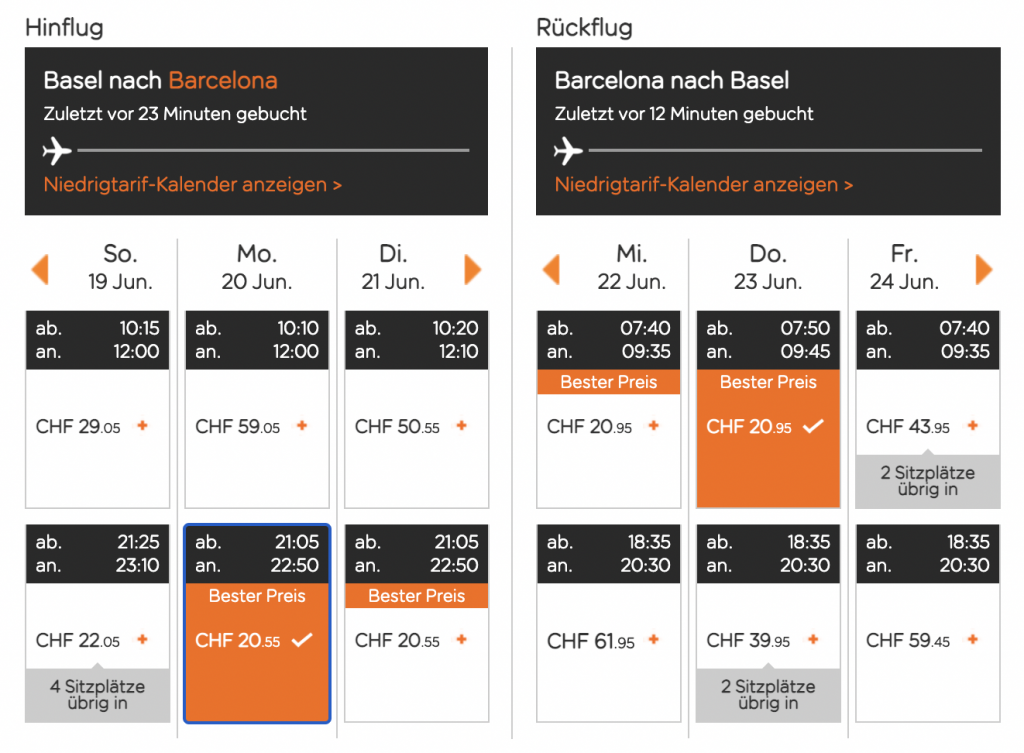1024x753 pixels.
Task: Add the CHF 29.05 Sunday morning flight
Action: click(x=142, y=426)
